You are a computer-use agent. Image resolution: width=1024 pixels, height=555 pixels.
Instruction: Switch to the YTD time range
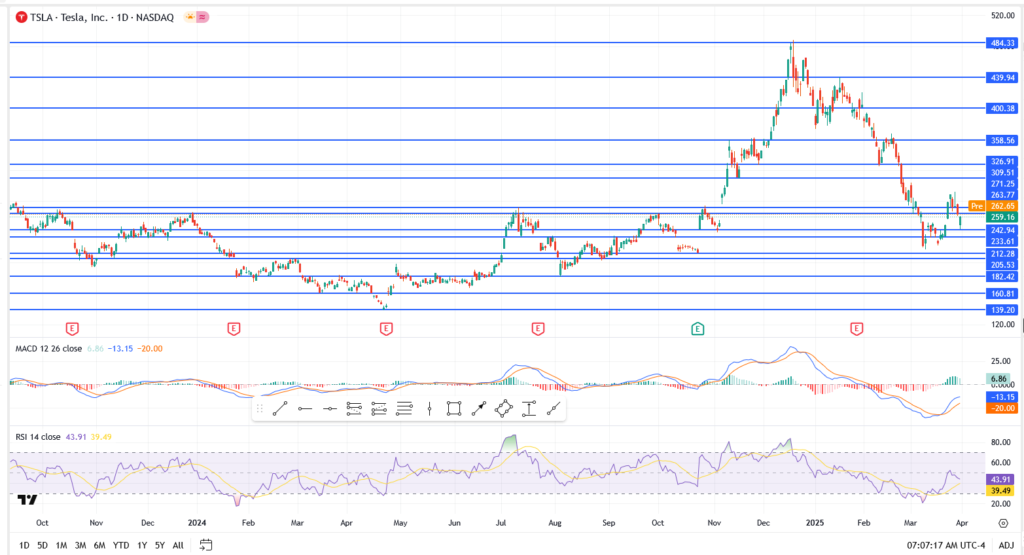(x=121, y=545)
